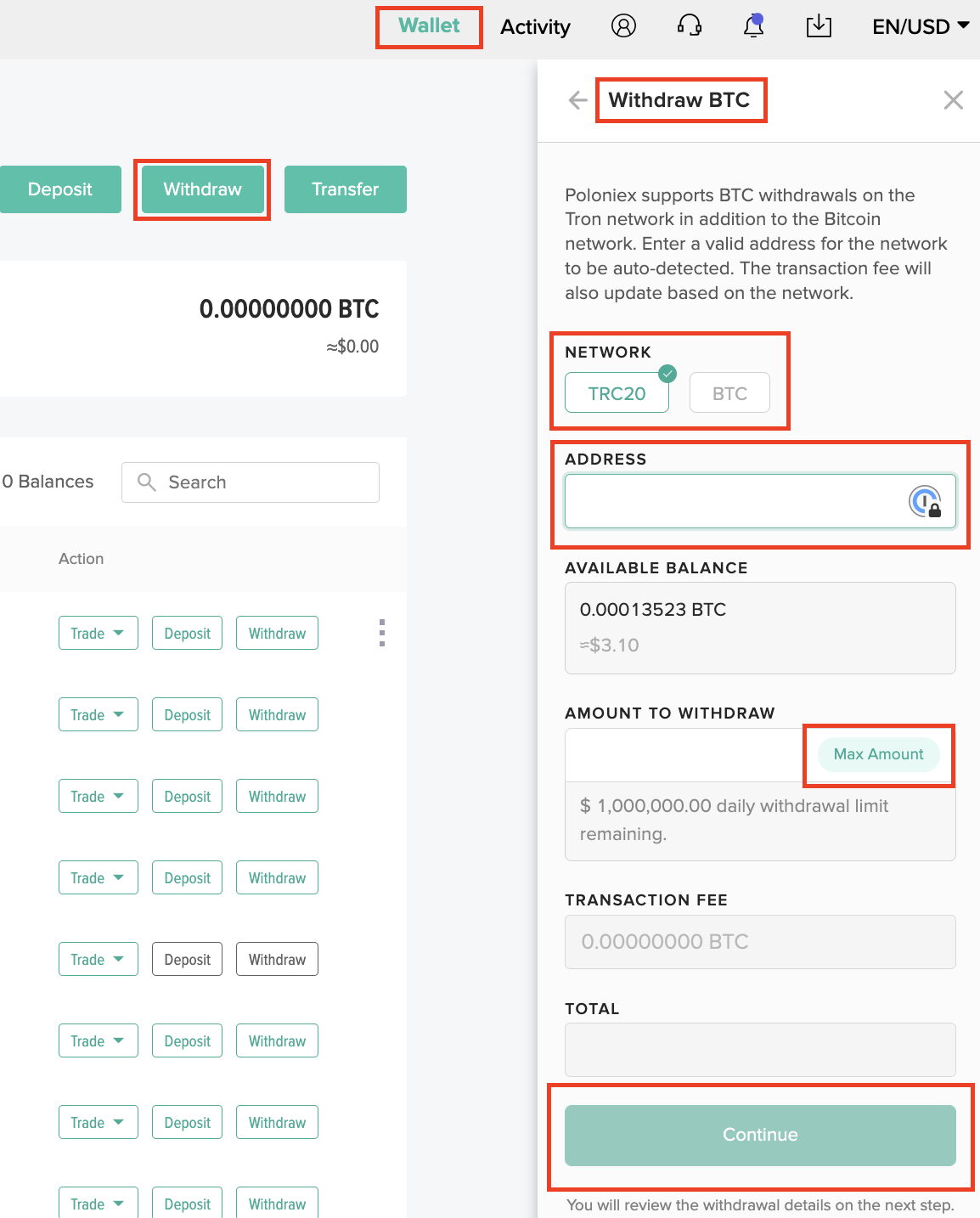Expand the Trade dropdown beside the three-dot menu
The height and width of the screenshot is (1218, 980).
click(x=99, y=633)
